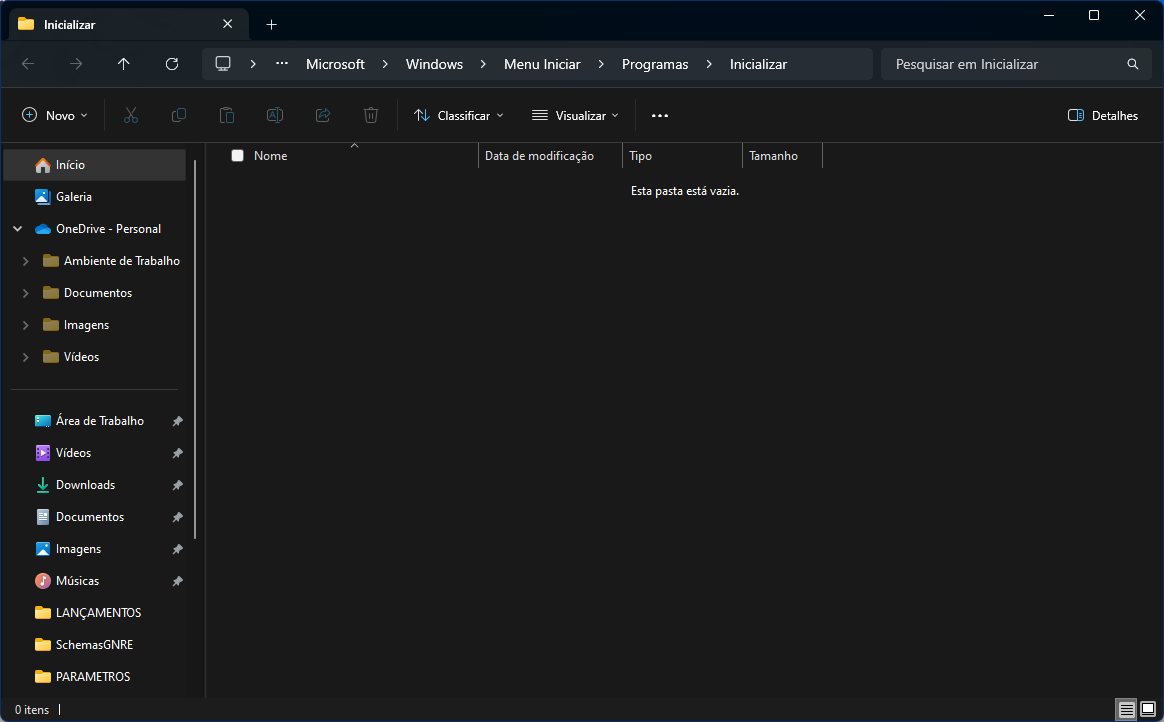Expand the OneDrive Documentos folder

coord(26,293)
